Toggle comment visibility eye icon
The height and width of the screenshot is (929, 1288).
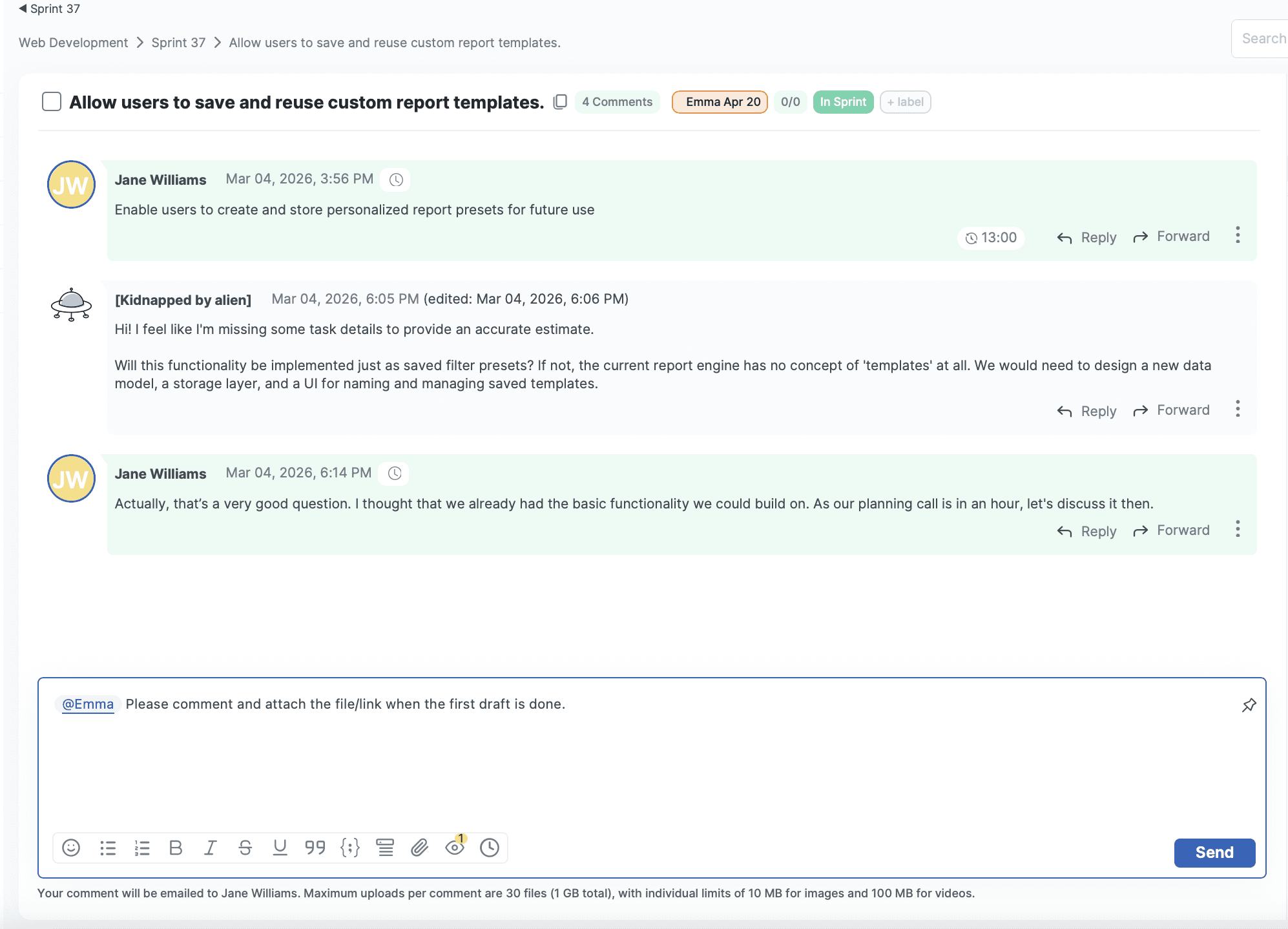(x=455, y=846)
